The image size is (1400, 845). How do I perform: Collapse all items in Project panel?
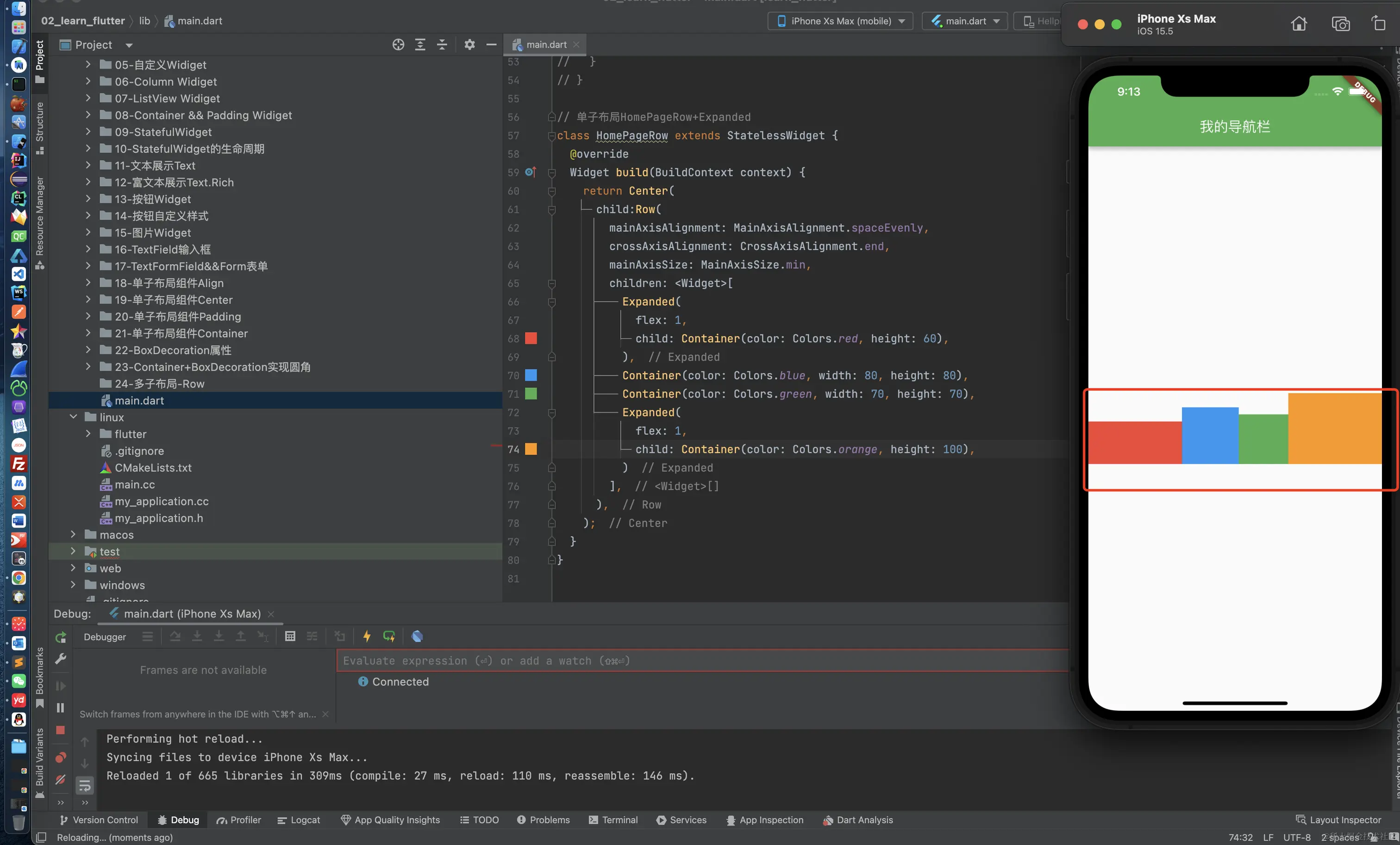point(442,45)
